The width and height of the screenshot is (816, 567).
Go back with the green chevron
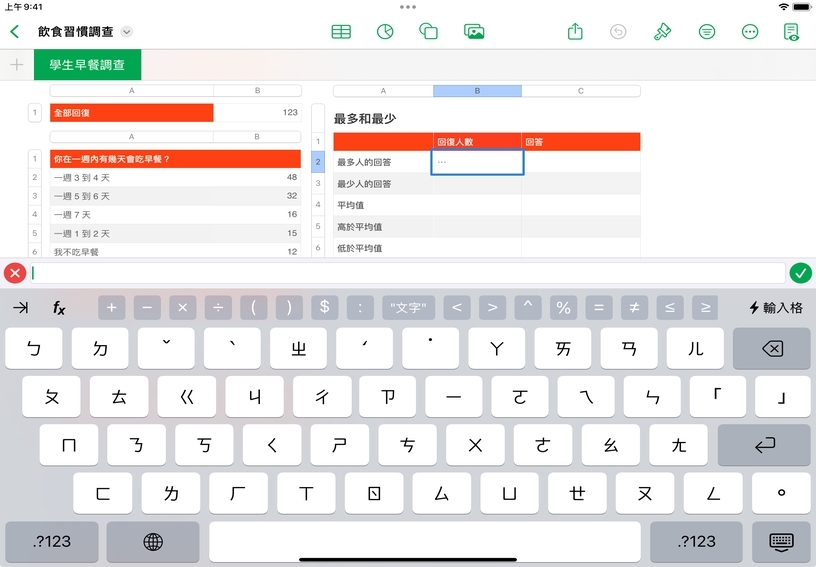tap(15, 32)
